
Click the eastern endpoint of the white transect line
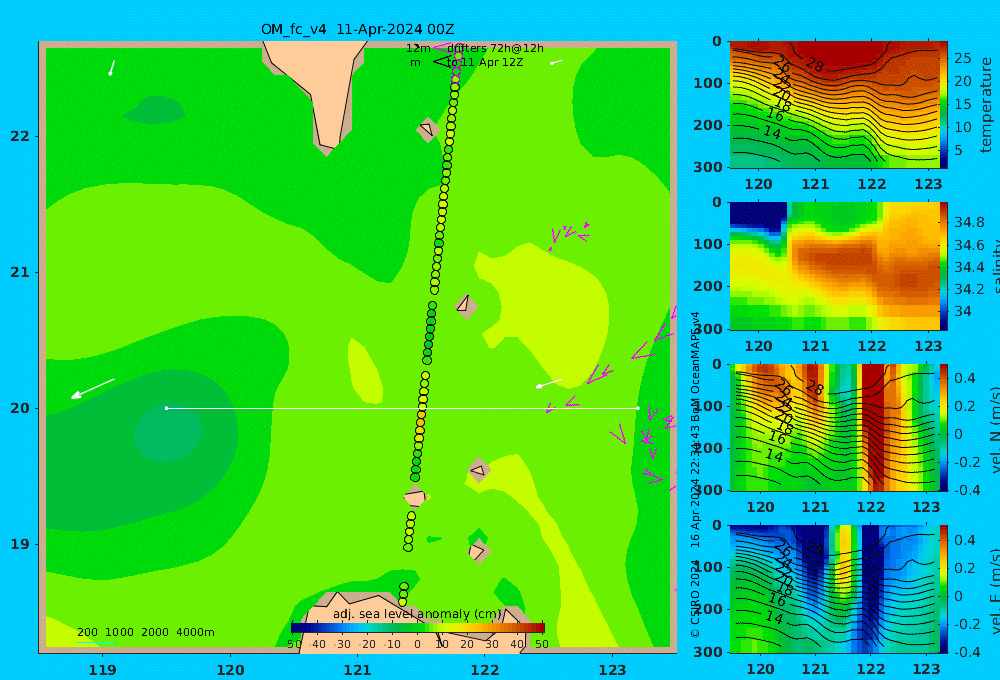pyautogui.click(x=638, y=408)
